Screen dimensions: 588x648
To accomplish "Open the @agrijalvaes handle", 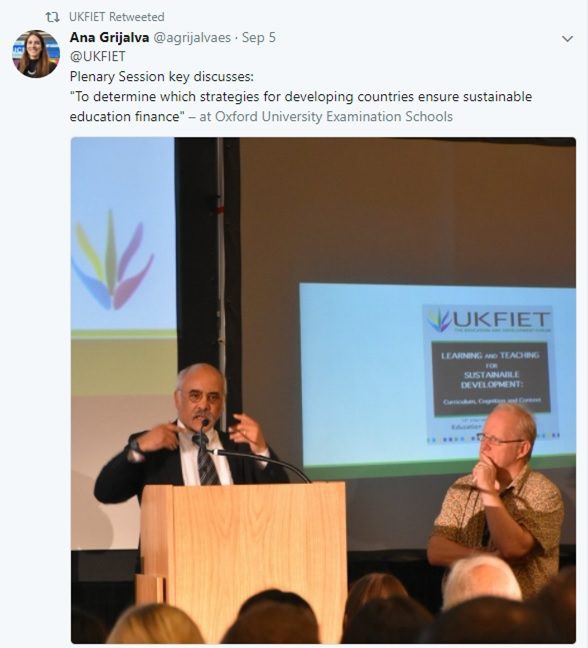I will click(x=192, y=38).
